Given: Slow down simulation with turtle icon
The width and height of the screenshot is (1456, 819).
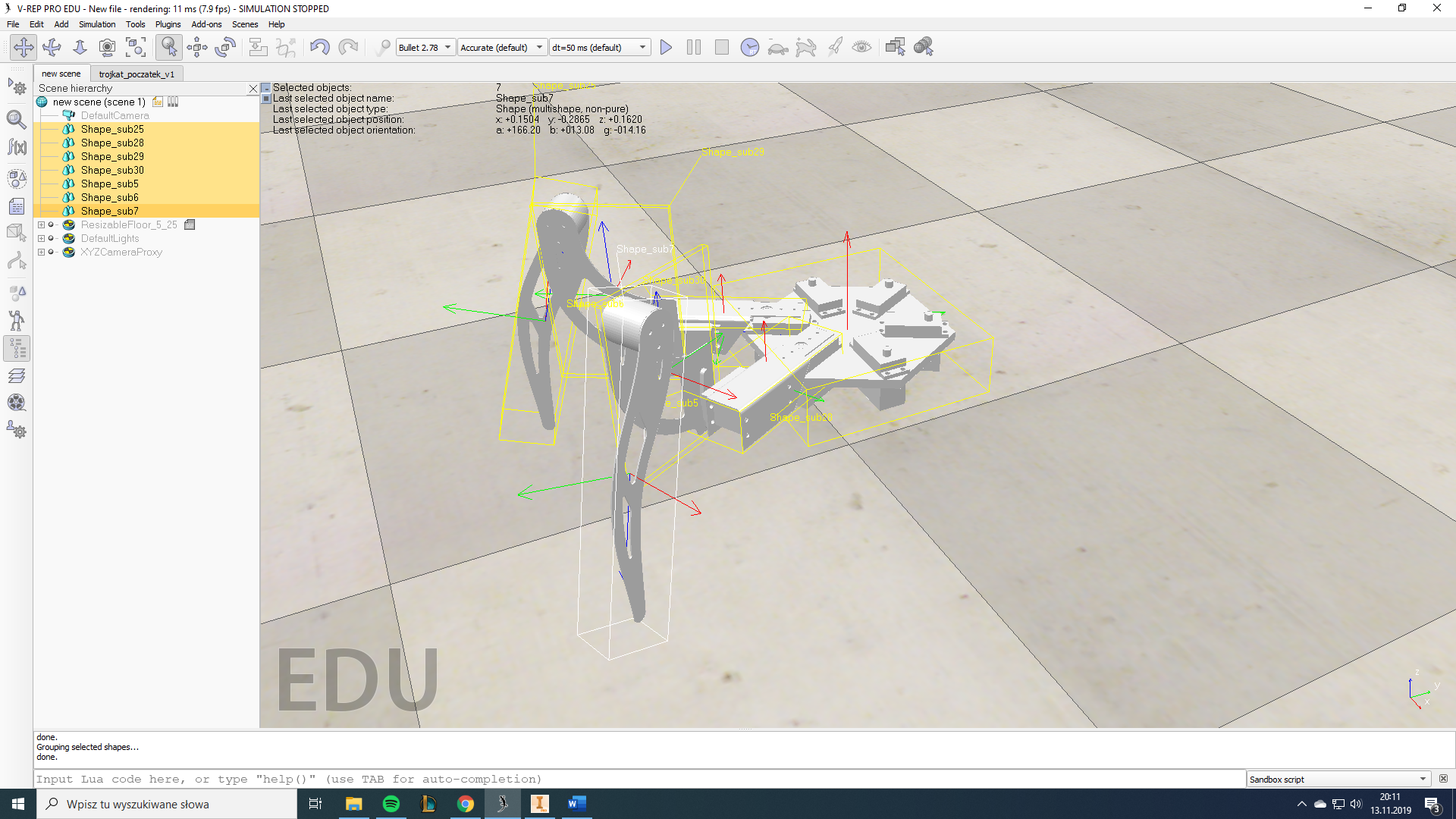Looking at the screenshot, I should 778,48.
